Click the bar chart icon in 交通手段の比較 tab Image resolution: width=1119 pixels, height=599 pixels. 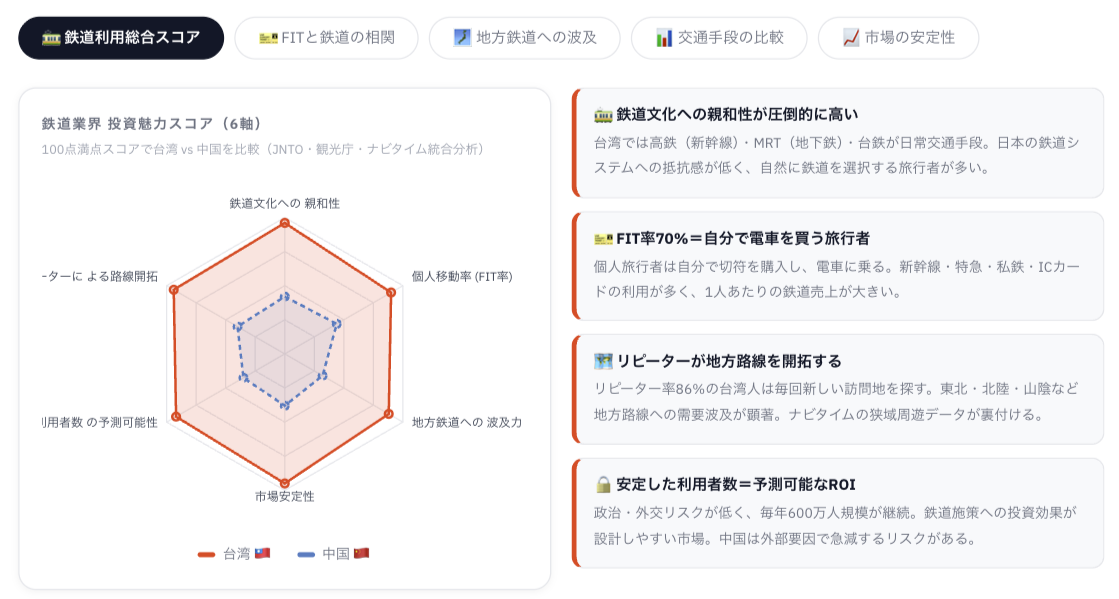pyautogui.click(x=664, y=38)
